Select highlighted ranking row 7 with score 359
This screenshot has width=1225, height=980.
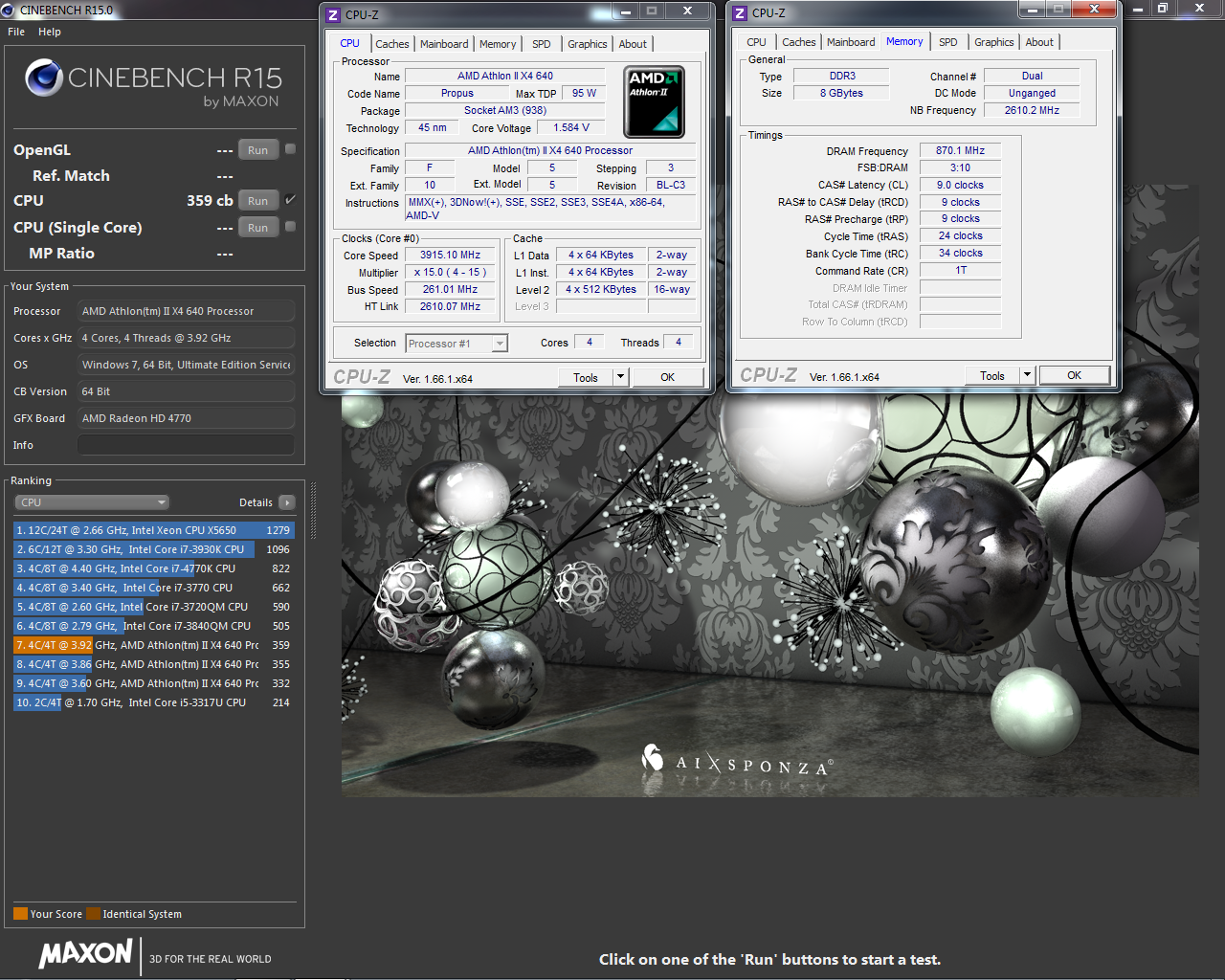click(153, 645)
